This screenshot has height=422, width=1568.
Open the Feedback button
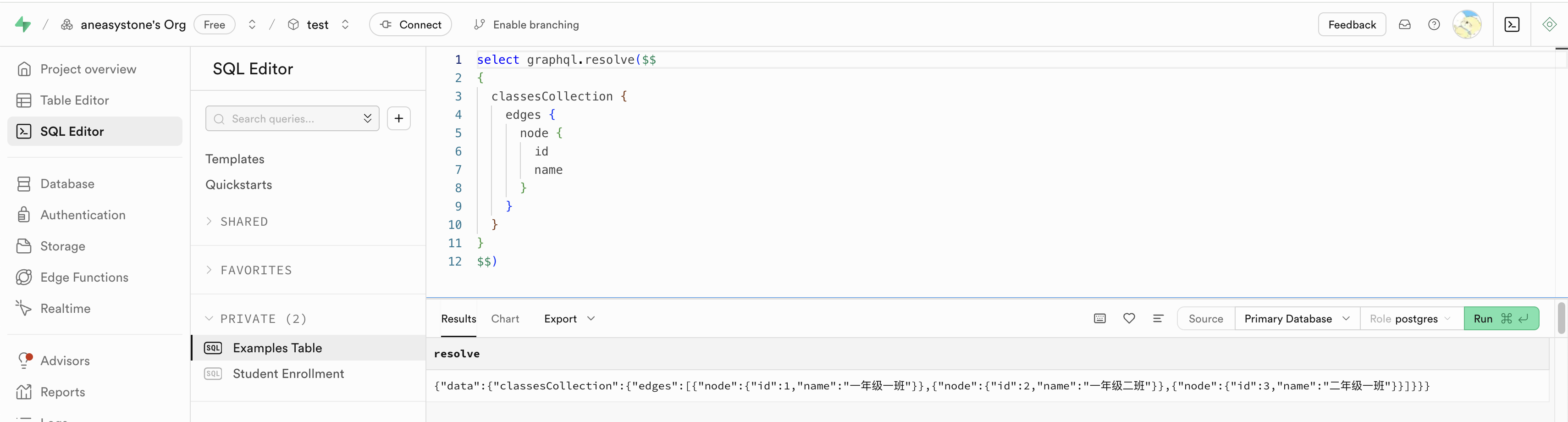pos(1351,24)
